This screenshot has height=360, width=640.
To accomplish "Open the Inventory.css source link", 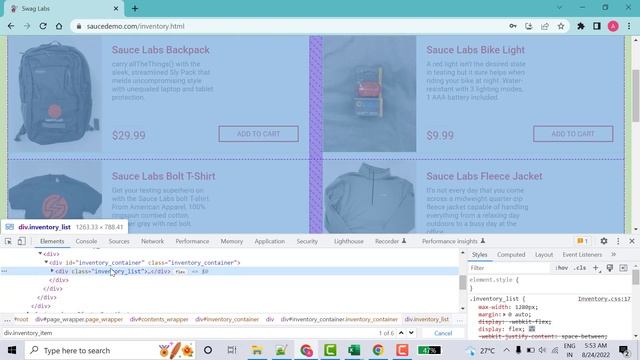I will (604, 299).
